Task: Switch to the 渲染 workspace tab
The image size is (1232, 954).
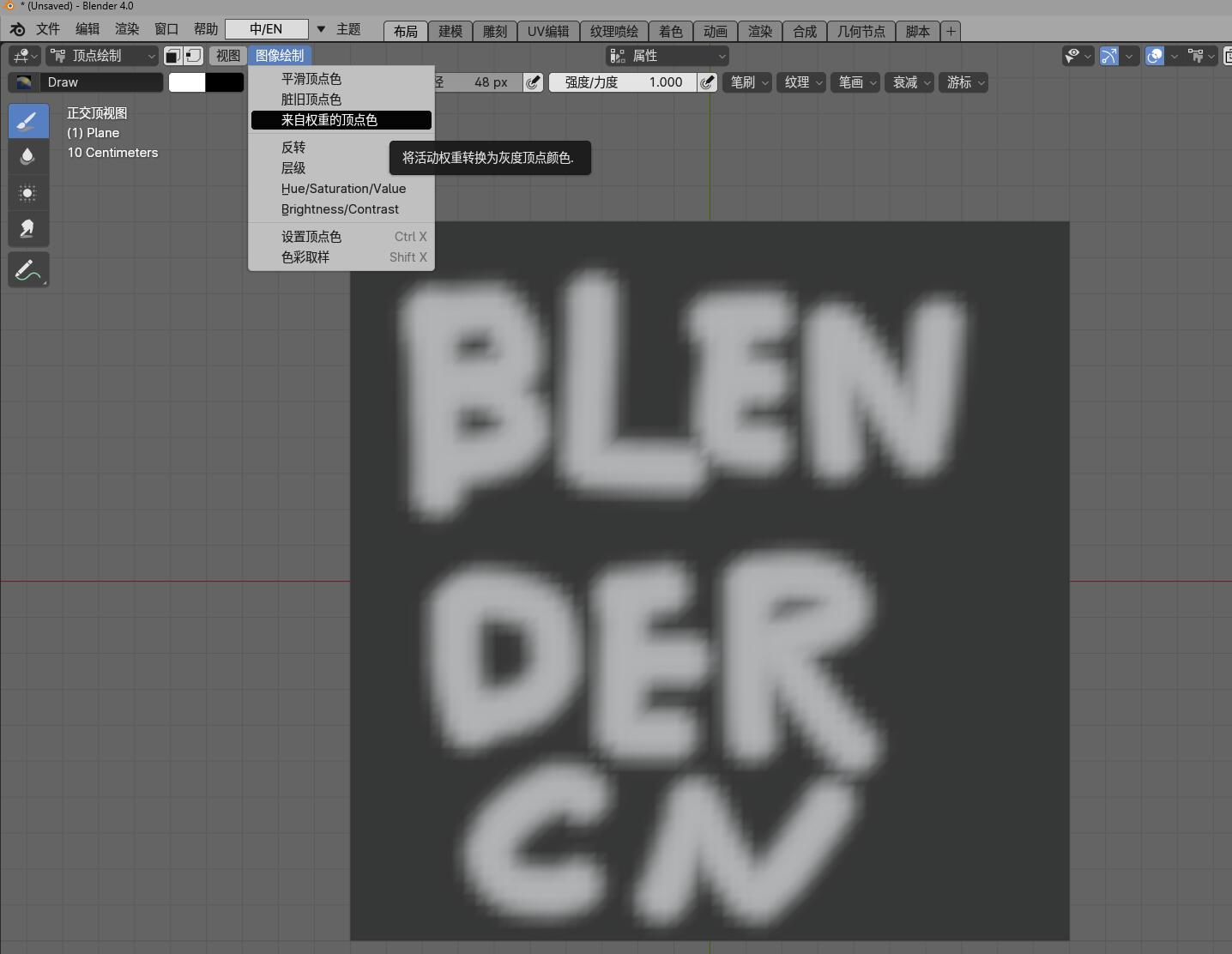Action: [760, 32]
